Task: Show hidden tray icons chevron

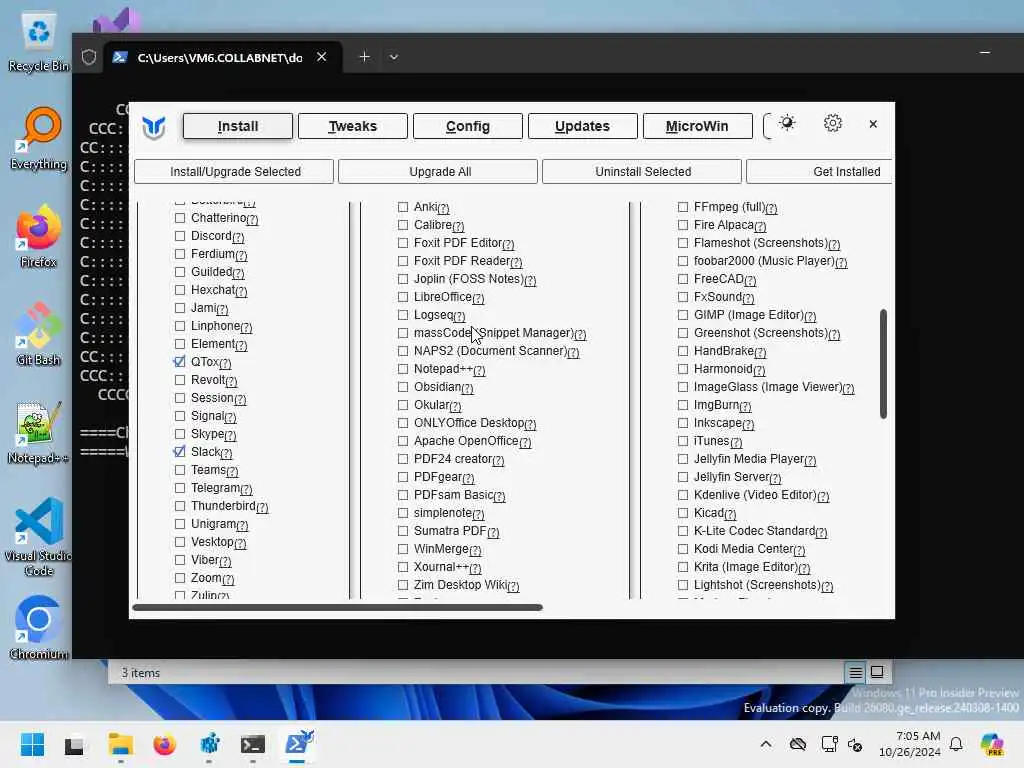Action: [x=766, y=744]
